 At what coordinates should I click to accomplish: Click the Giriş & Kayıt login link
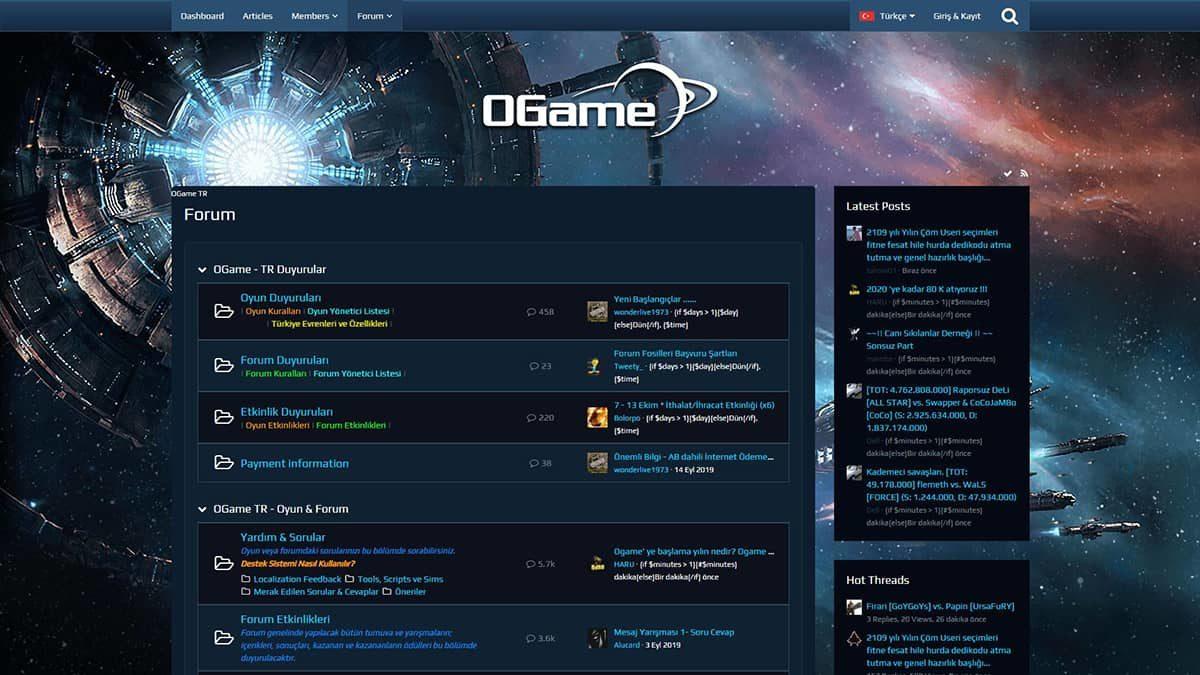(x=956, y=16)
